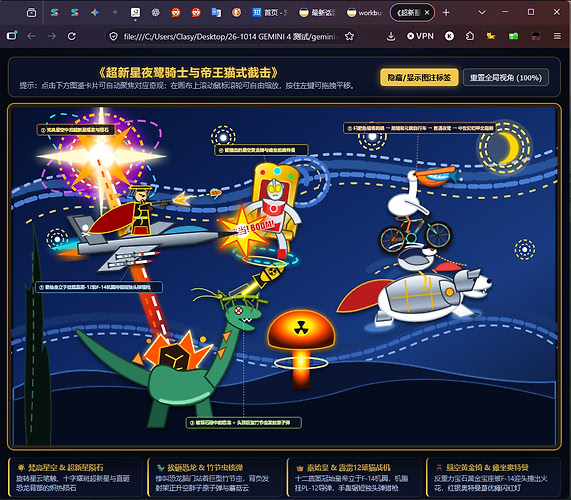Open the browser hamburger menu
Image resolution: width=571 pixels, height=500 pixels.
pos(557,36)
